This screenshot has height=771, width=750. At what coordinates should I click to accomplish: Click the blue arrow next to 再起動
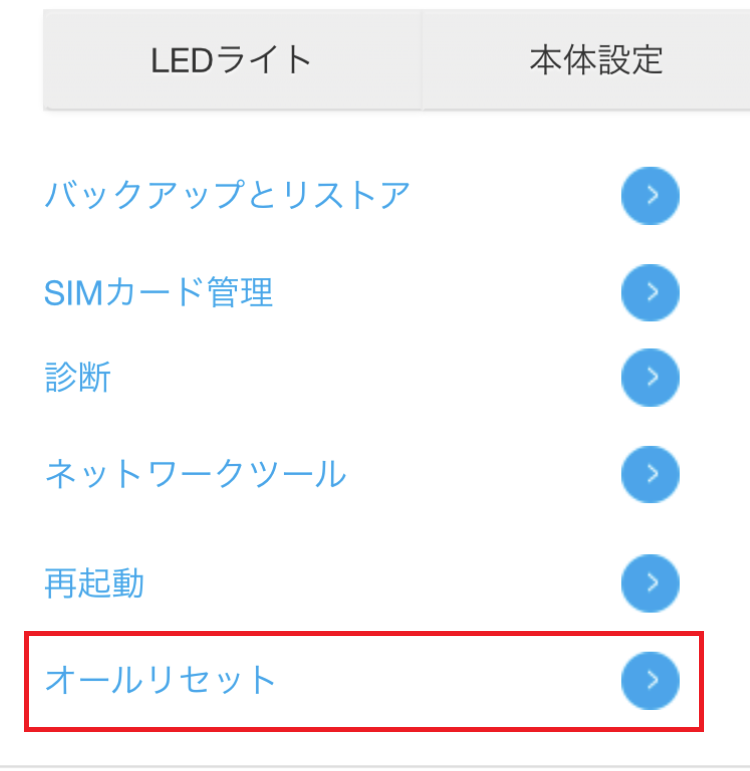point(650,583)
